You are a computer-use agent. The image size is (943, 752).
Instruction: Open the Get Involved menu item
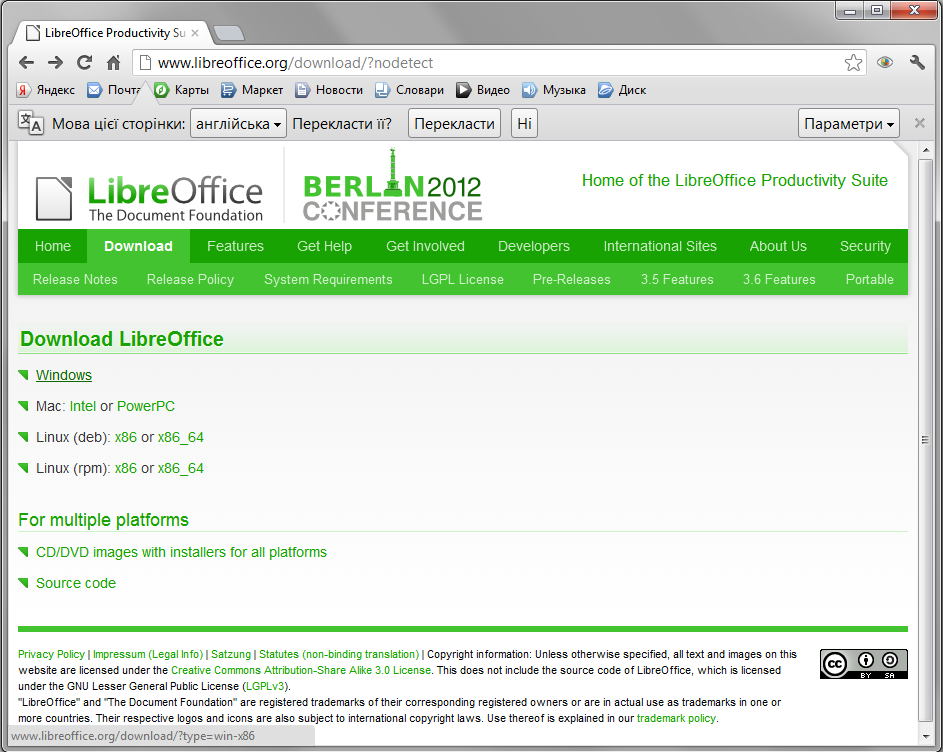(425, 246)
